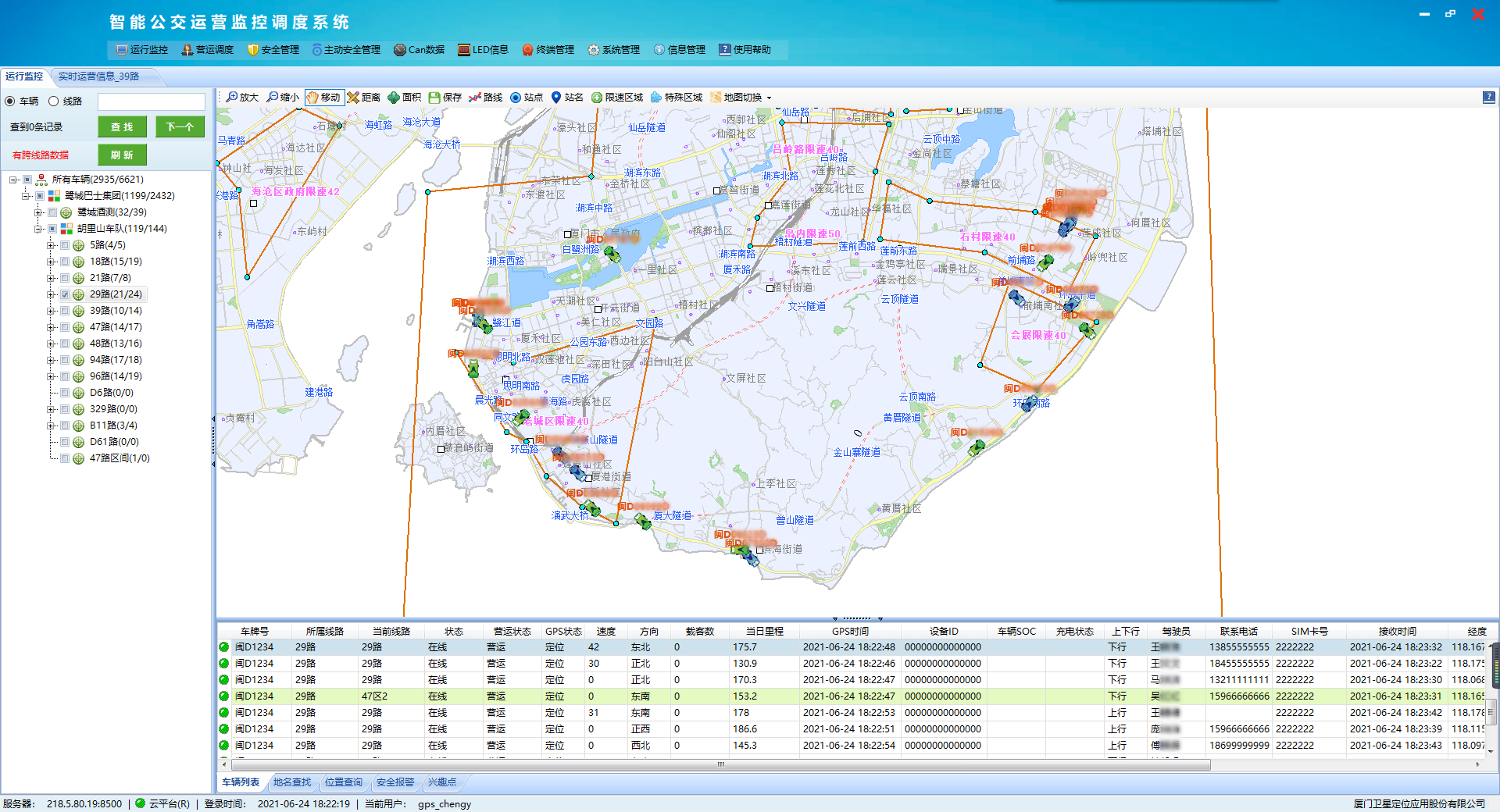The width and height of the screenshot is (1500, 812).
Task: Choose the 面积 area measurement tool
Action: (x=404, y=98)
